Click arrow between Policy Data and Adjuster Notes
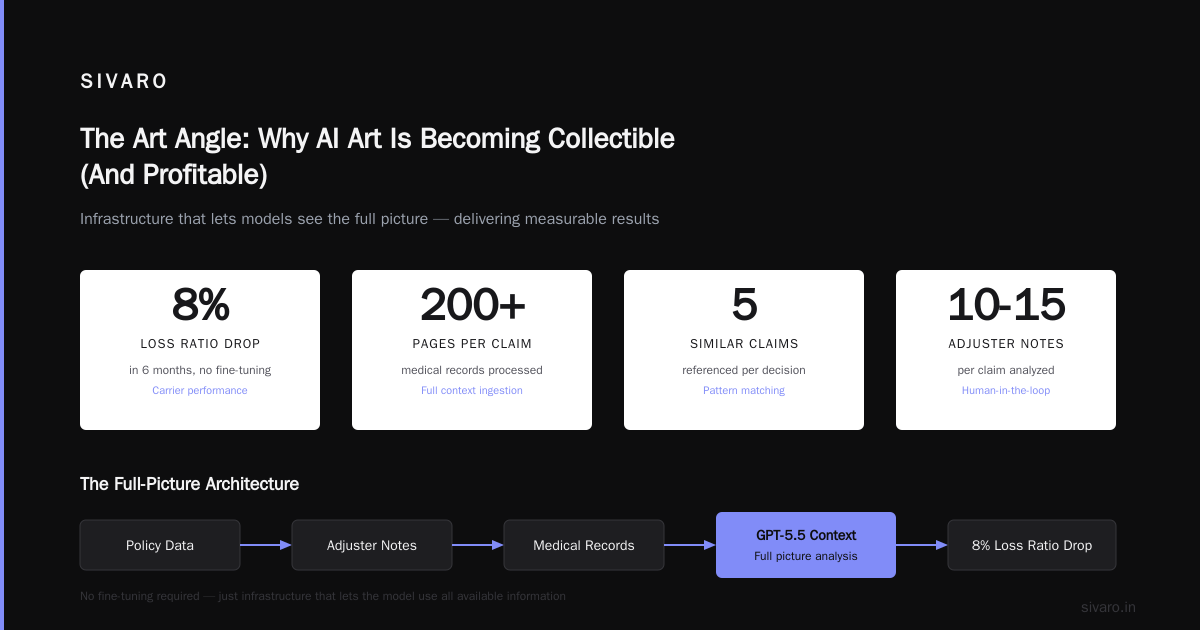The width and height of the screenshot is (1200, 630). (x=266, y=545)
